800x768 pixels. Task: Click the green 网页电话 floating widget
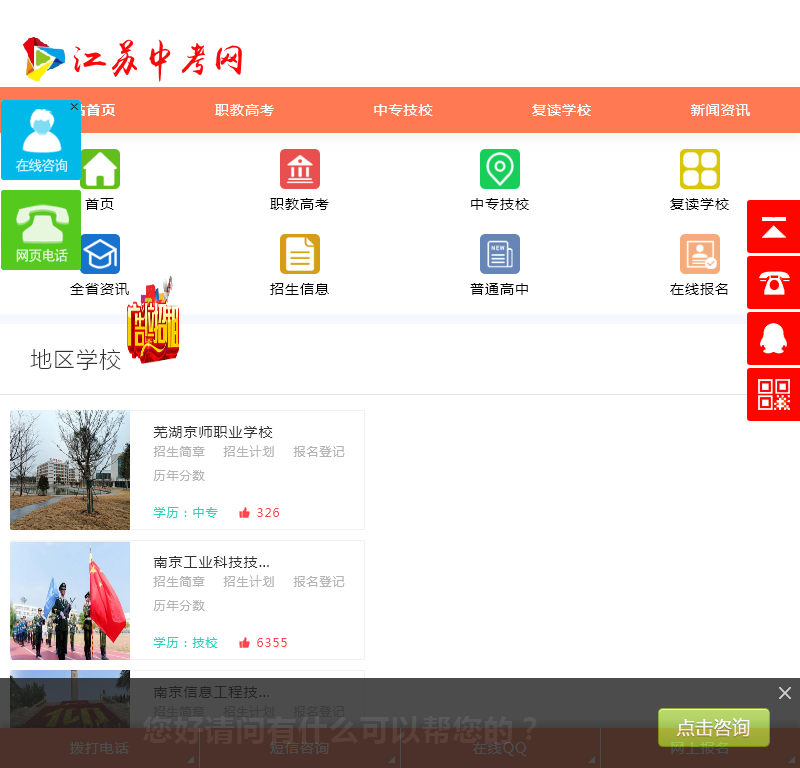coord(41,230)
